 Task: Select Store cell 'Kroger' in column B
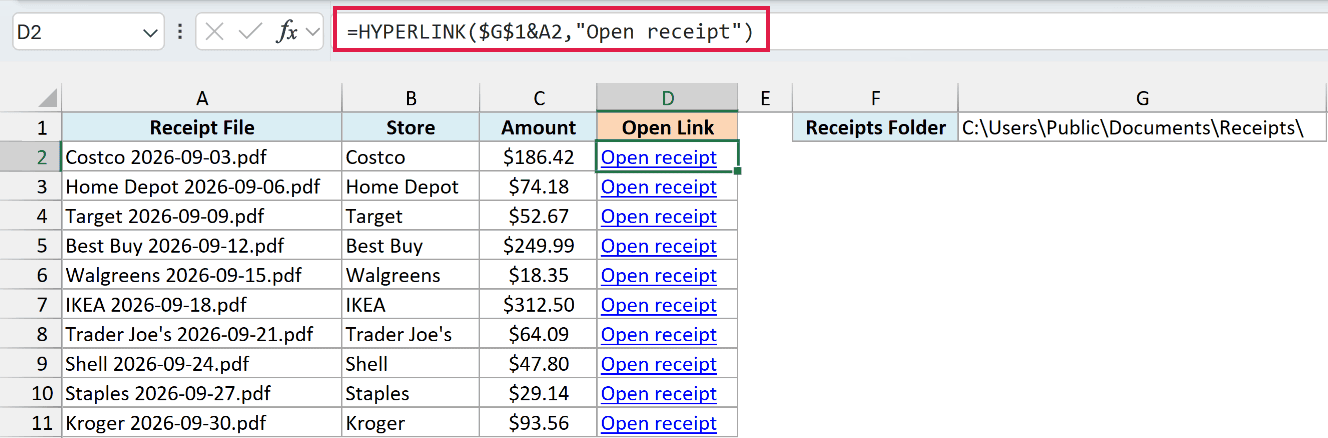click(x=410, y=423)
